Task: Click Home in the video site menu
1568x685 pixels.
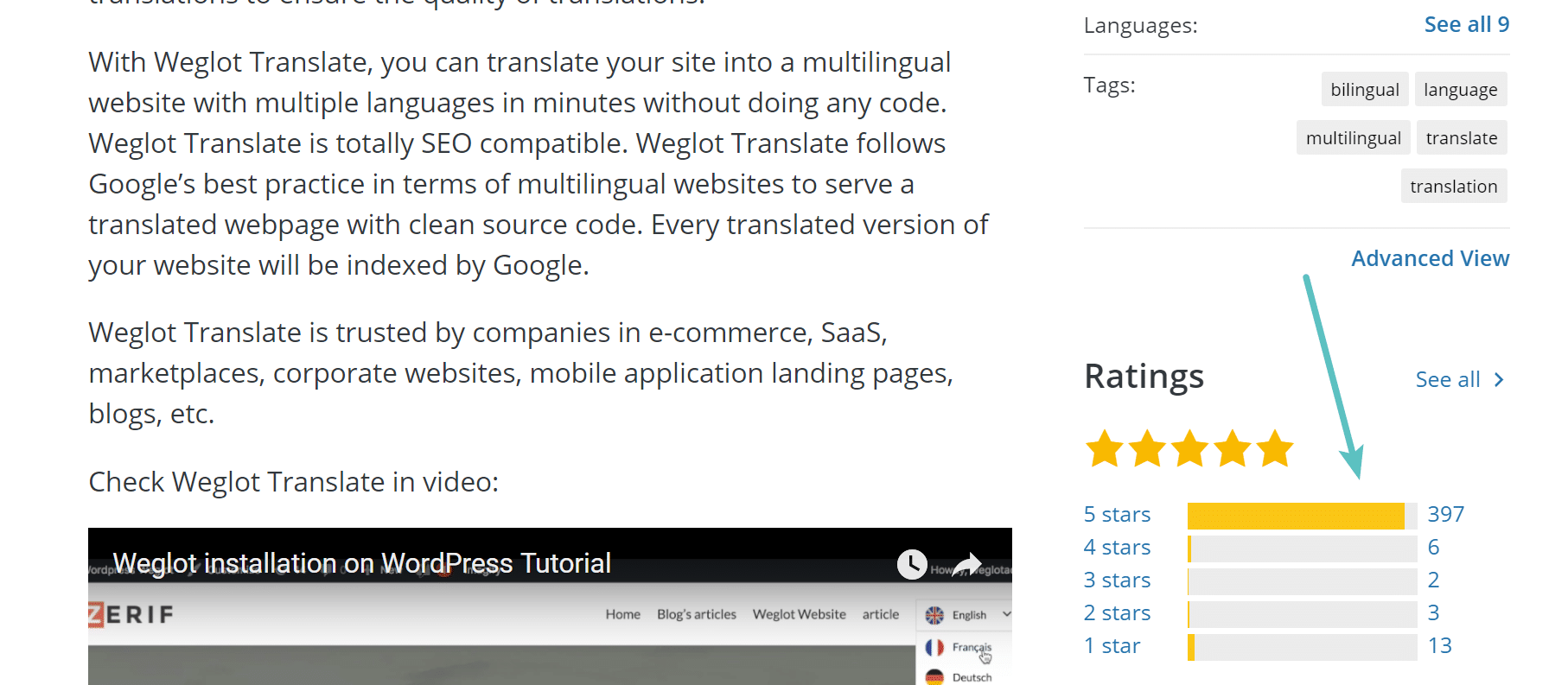Action: [x=622, y=614]
